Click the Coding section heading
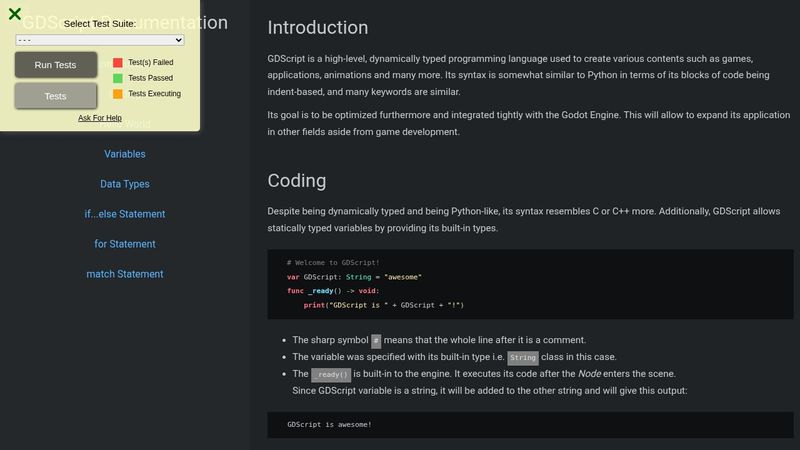Image resolution: width=800 pixels, height=450 pixels. [296, 181]
